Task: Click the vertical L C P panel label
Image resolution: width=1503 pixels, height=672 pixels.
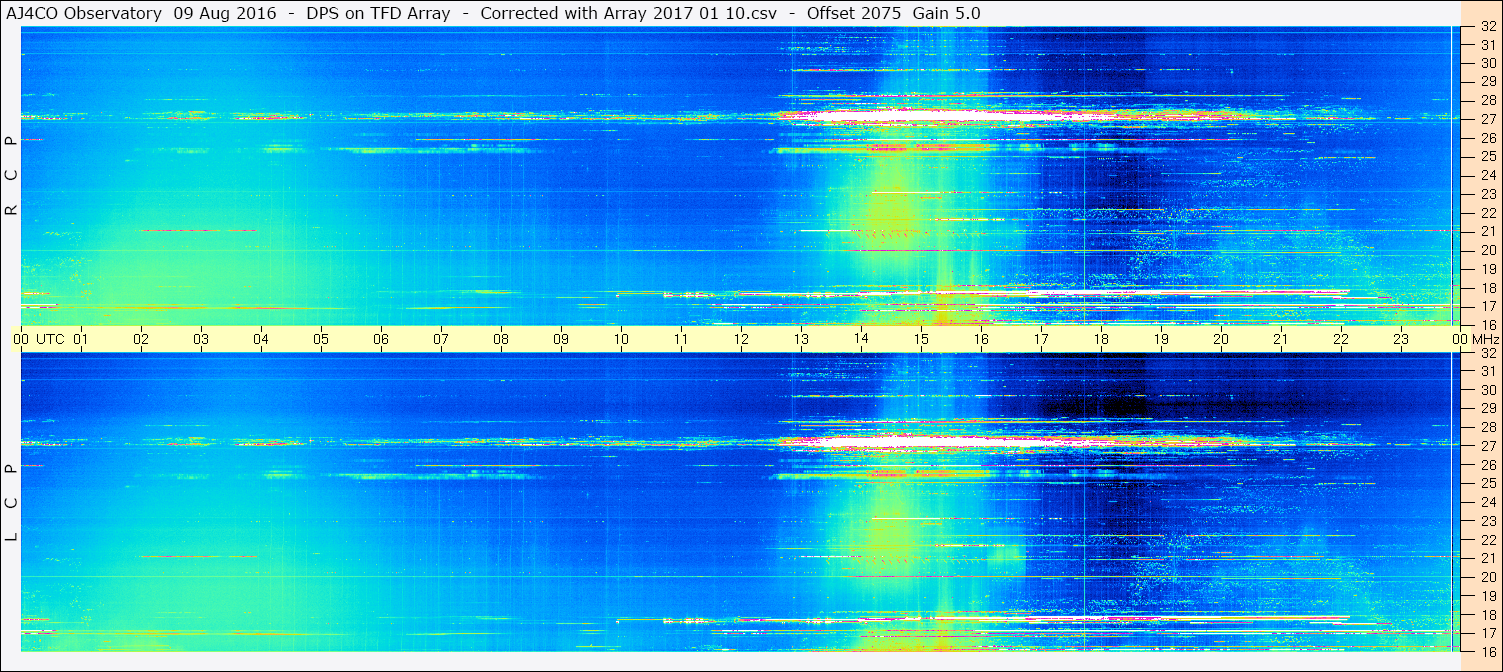Action: point(11,503)
